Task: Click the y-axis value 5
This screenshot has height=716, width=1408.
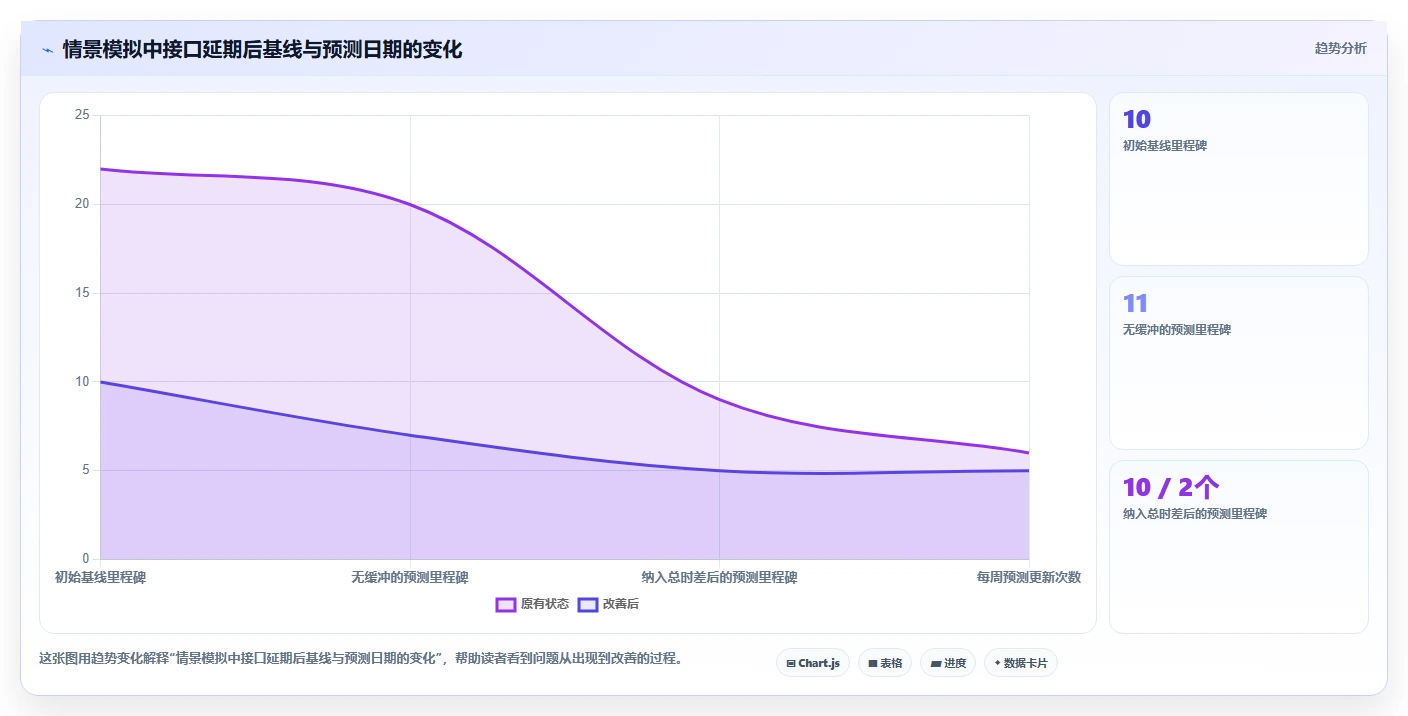Action: pos(86,470)
